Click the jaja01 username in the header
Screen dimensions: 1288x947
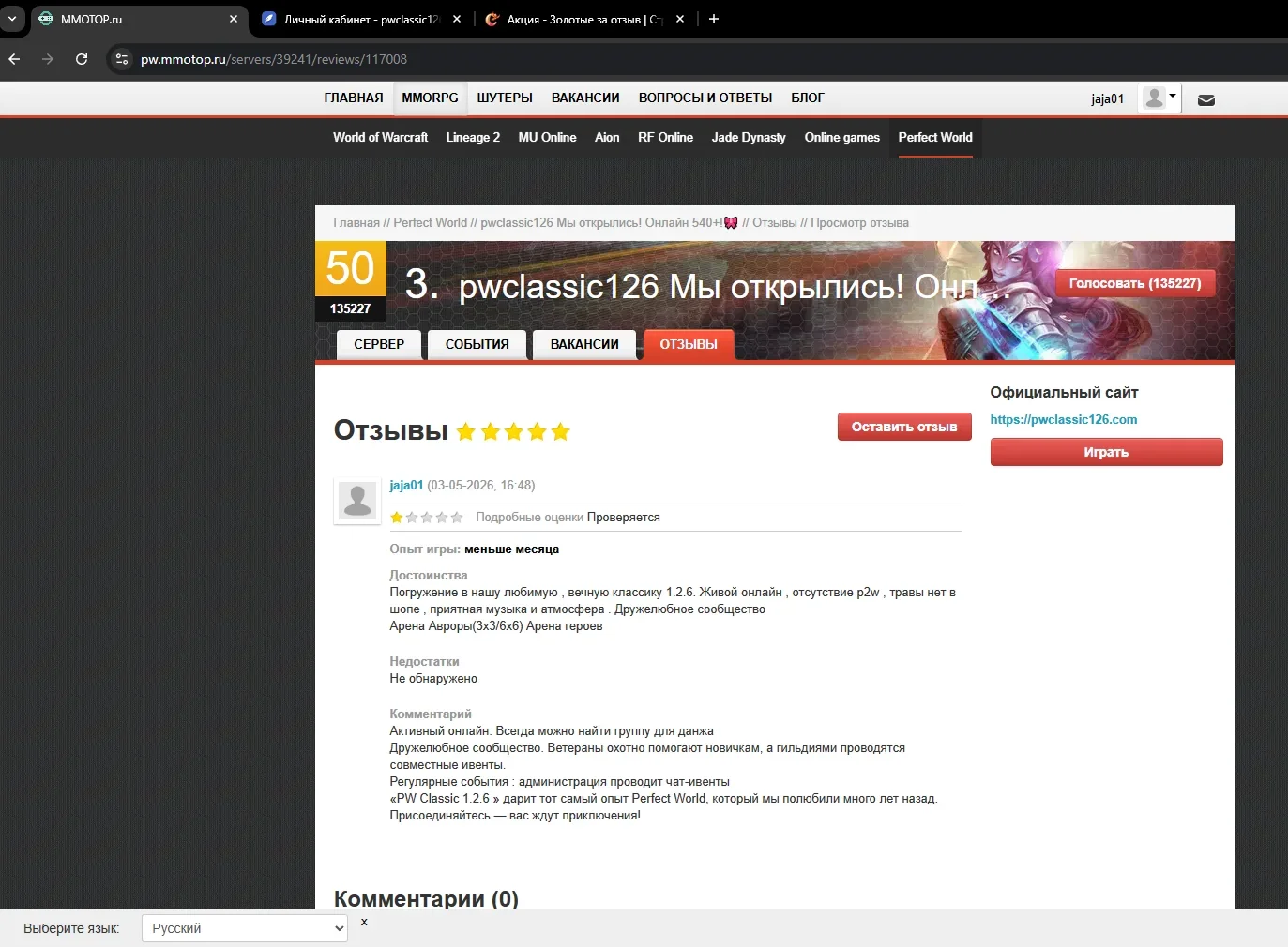point(1108,98)
